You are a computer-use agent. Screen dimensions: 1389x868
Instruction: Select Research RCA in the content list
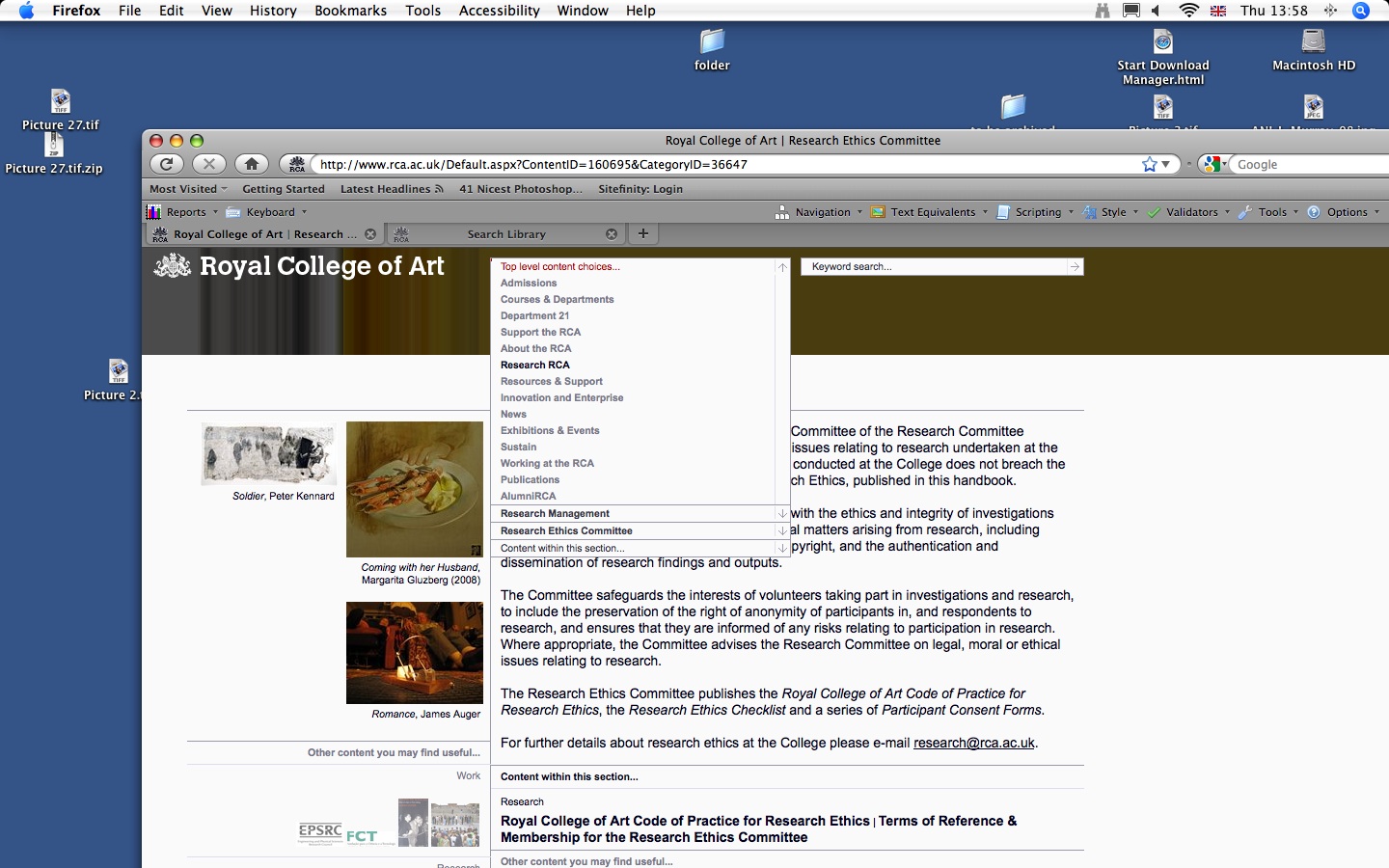pos(535,366)
